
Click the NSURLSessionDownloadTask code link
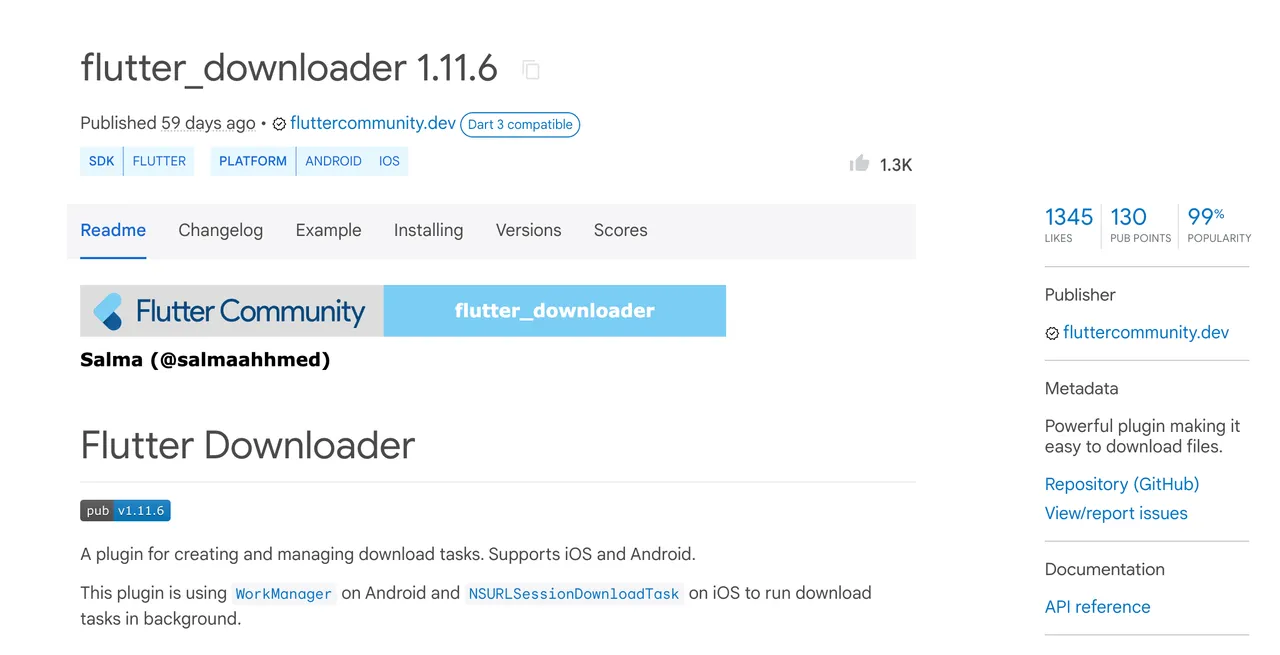click(574, 593)
